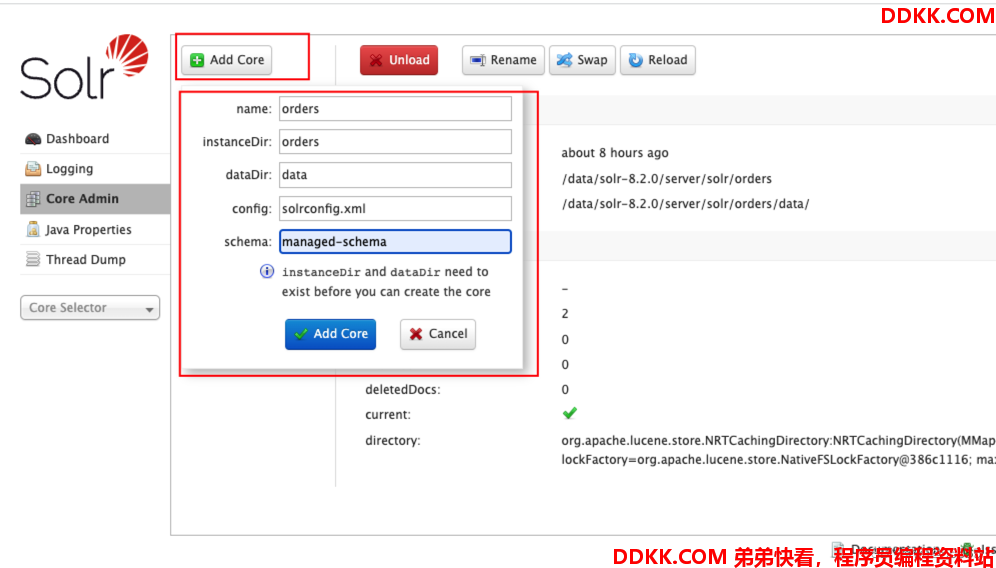Cancel the Add Core dialog
This screenshot has height=568, width=996.
tap(438, 334)
